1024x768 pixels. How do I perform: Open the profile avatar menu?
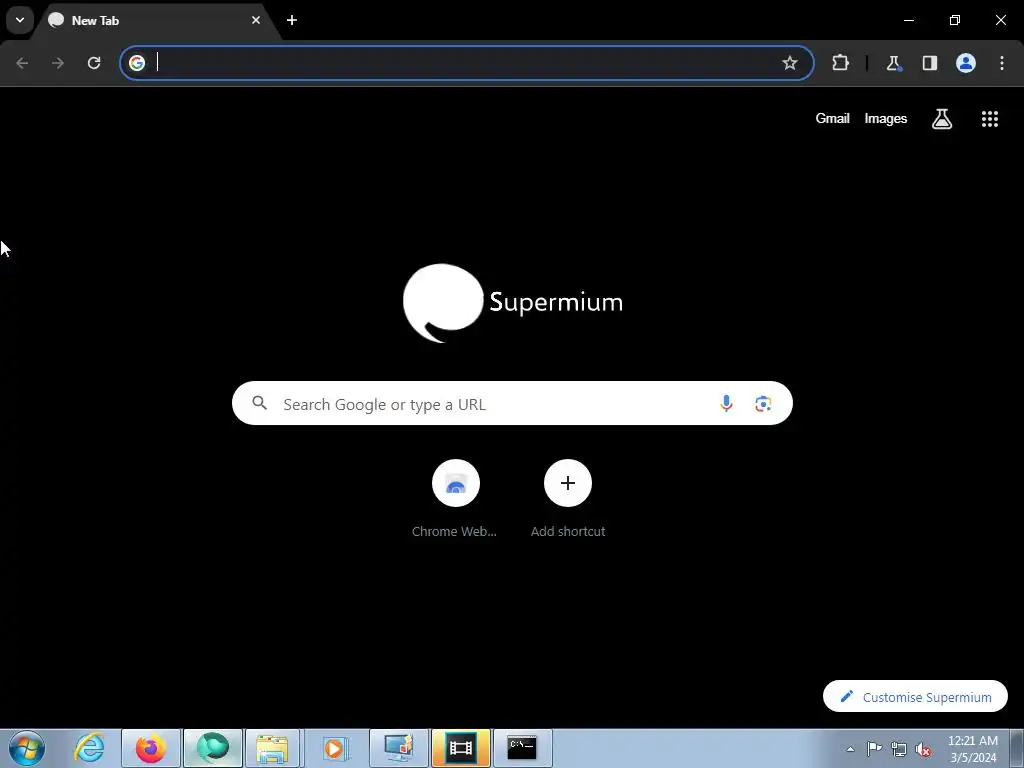[x=966, y=63]
